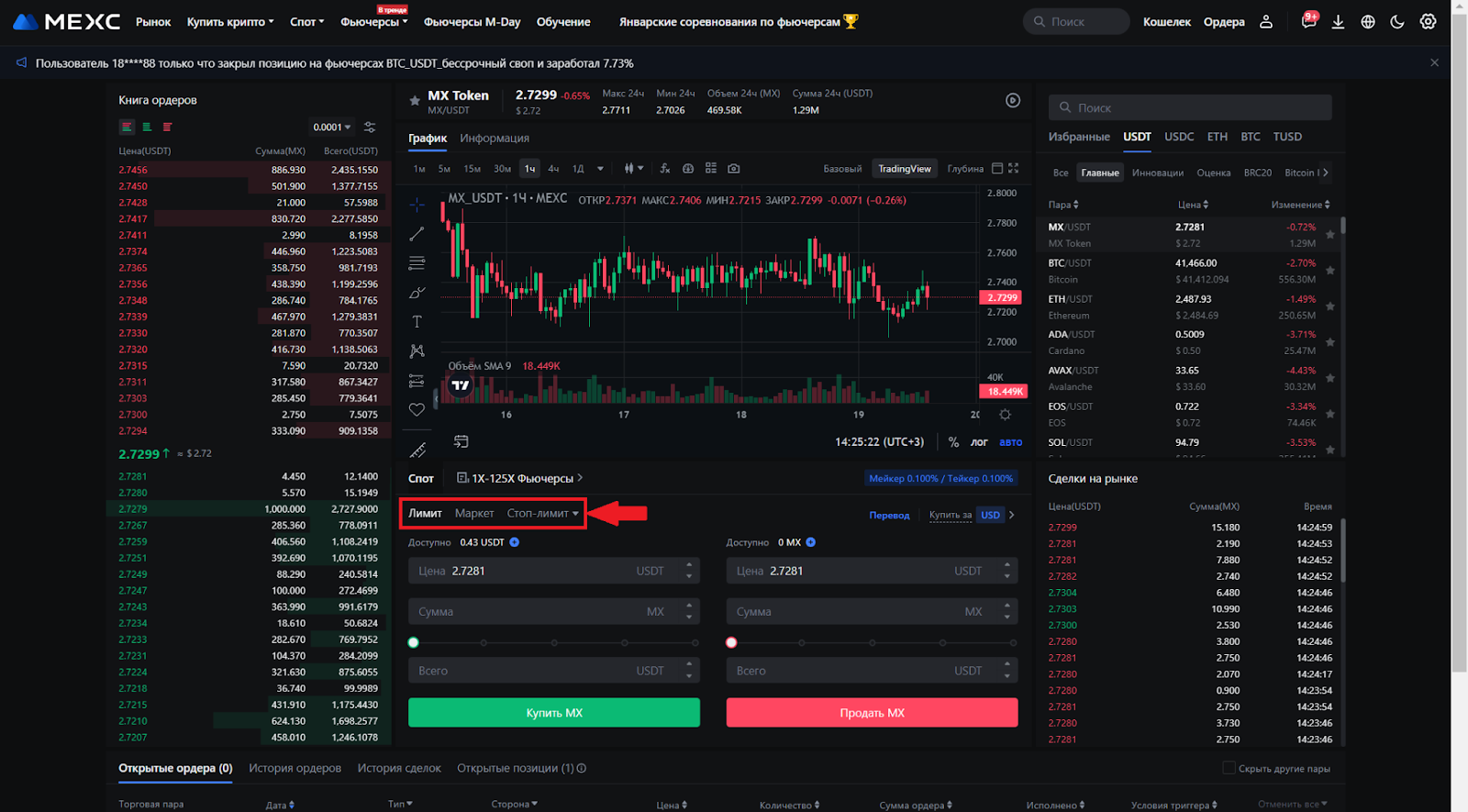Click the download app icon
The height and width of the screenshot is (812, 1468).
(1338, 21)
